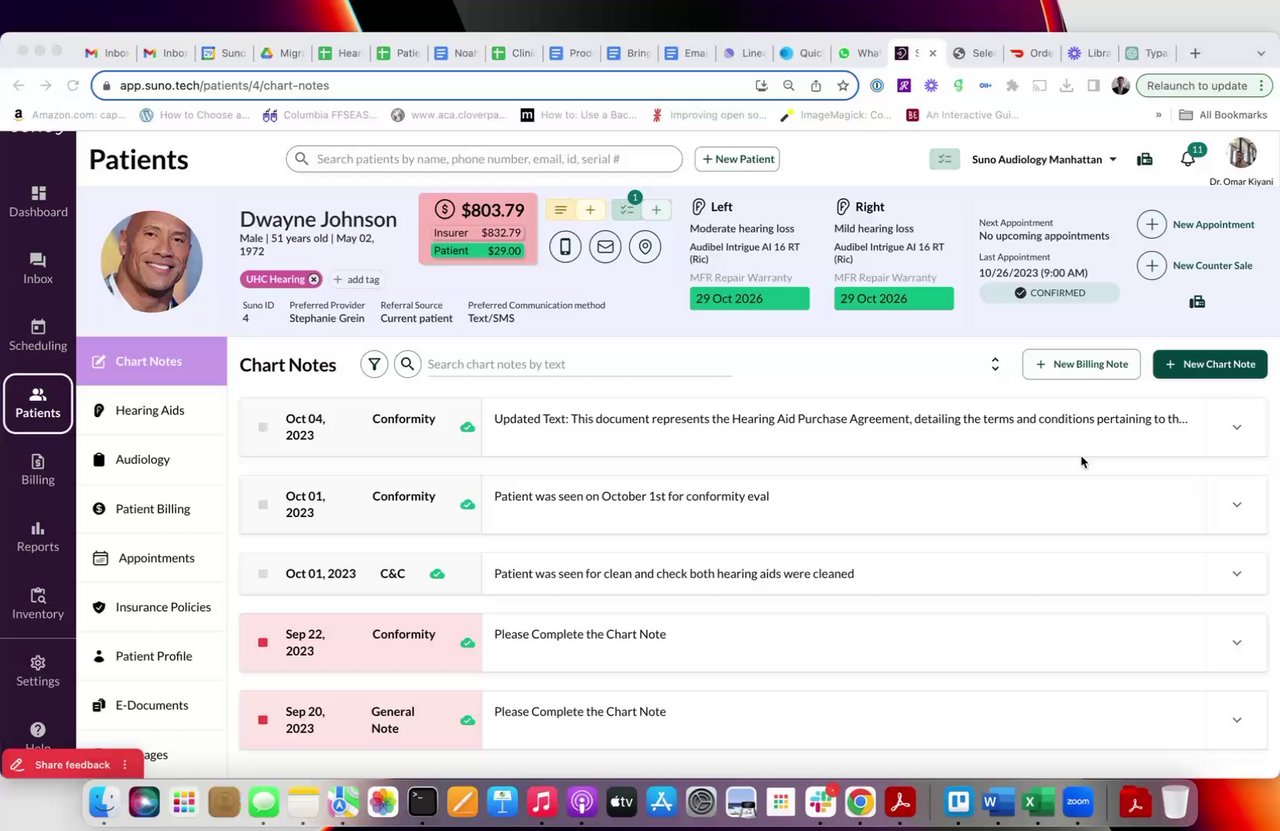Toggle checkbox for Oct 01 Conformity note

263,504
